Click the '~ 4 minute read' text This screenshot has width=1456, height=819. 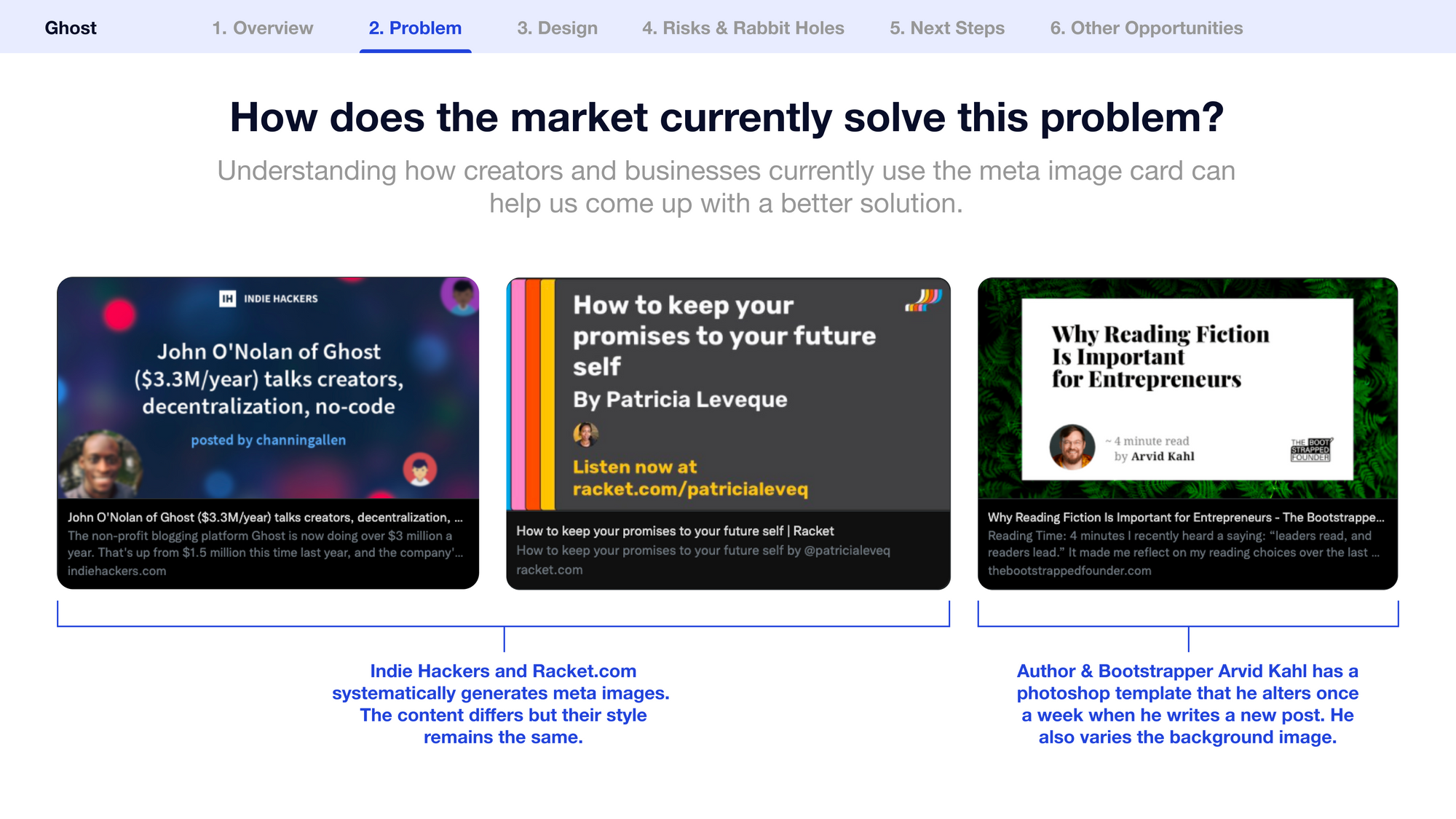pyautogui.click(x=1147, y=441)
